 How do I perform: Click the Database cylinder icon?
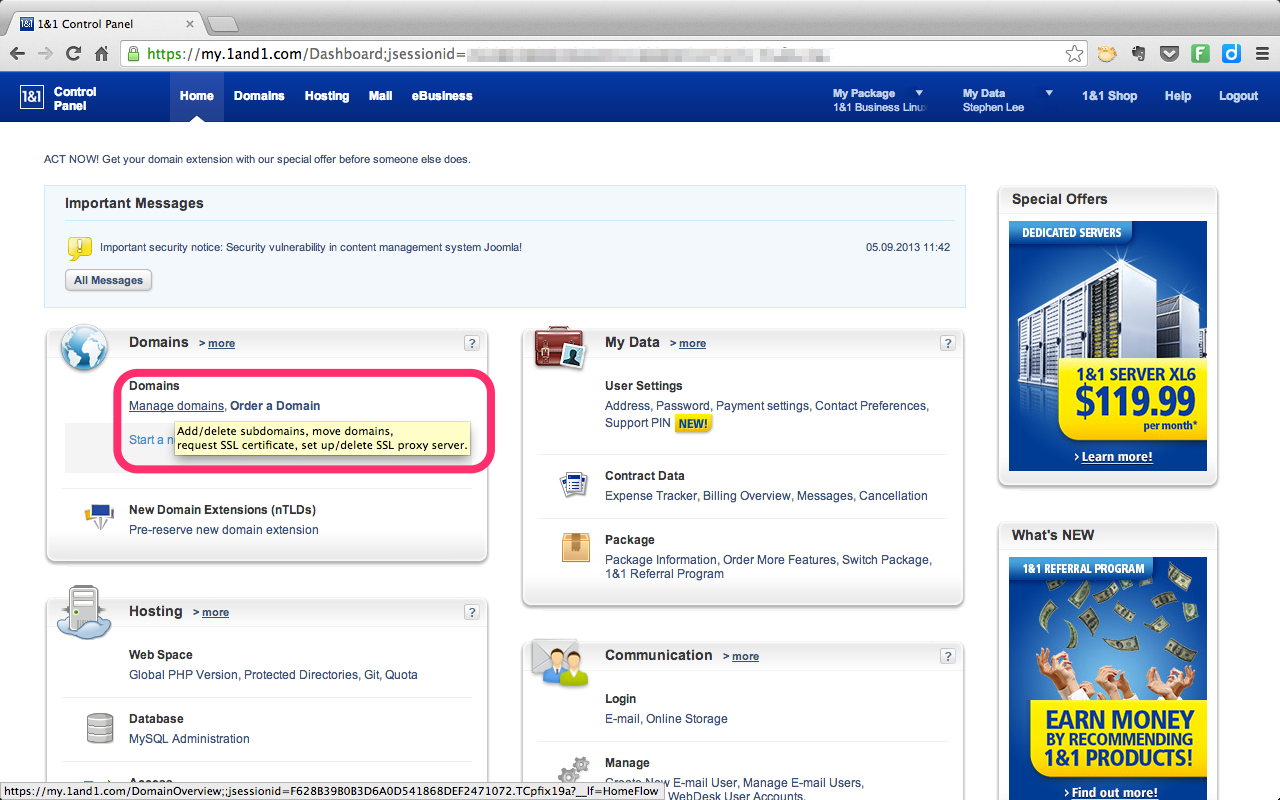point(100,728)
